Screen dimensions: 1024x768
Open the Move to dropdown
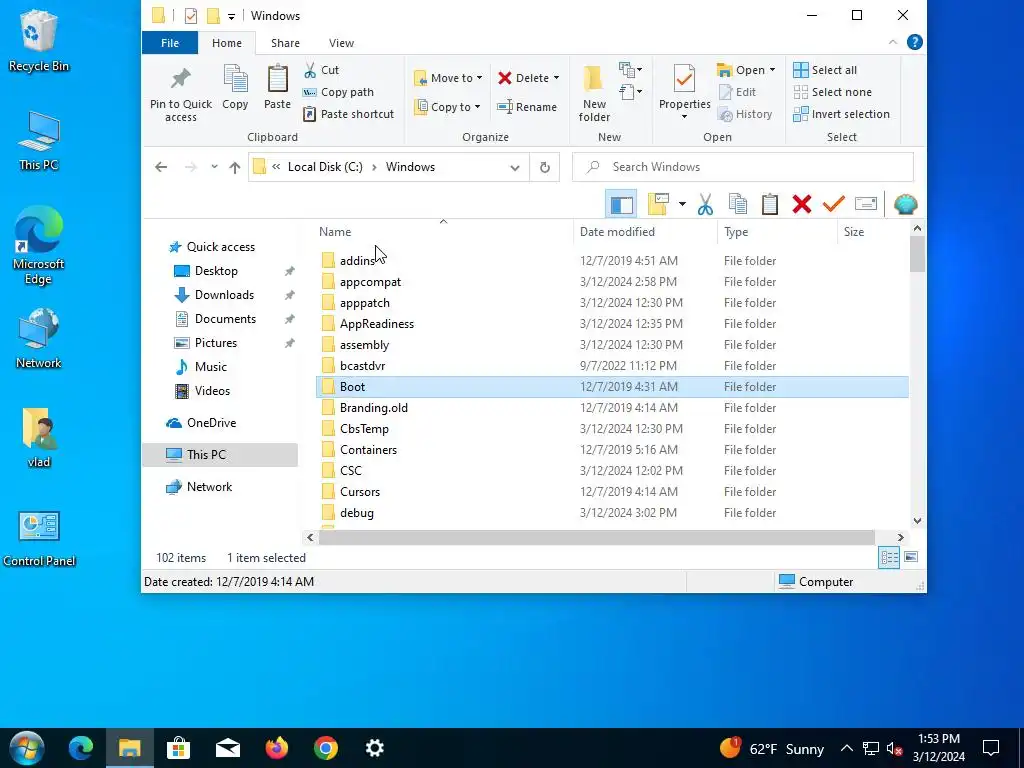448,78
